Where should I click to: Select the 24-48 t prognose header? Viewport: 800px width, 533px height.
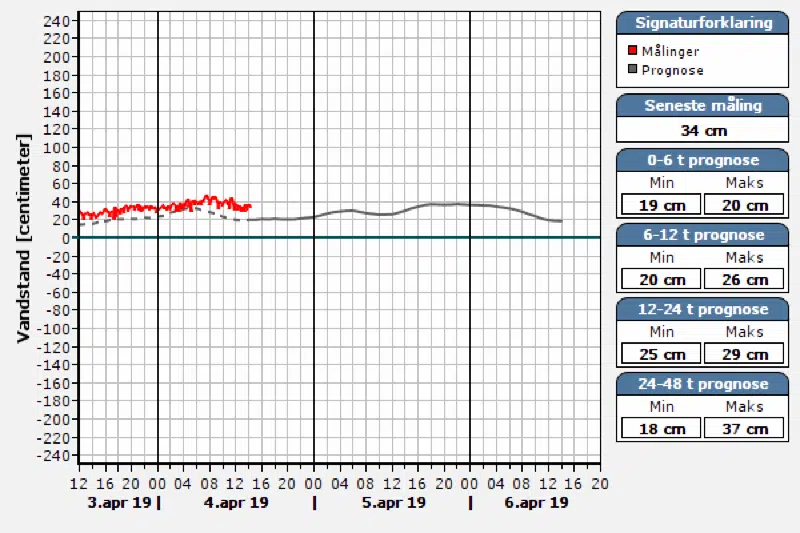coord(703,384)
